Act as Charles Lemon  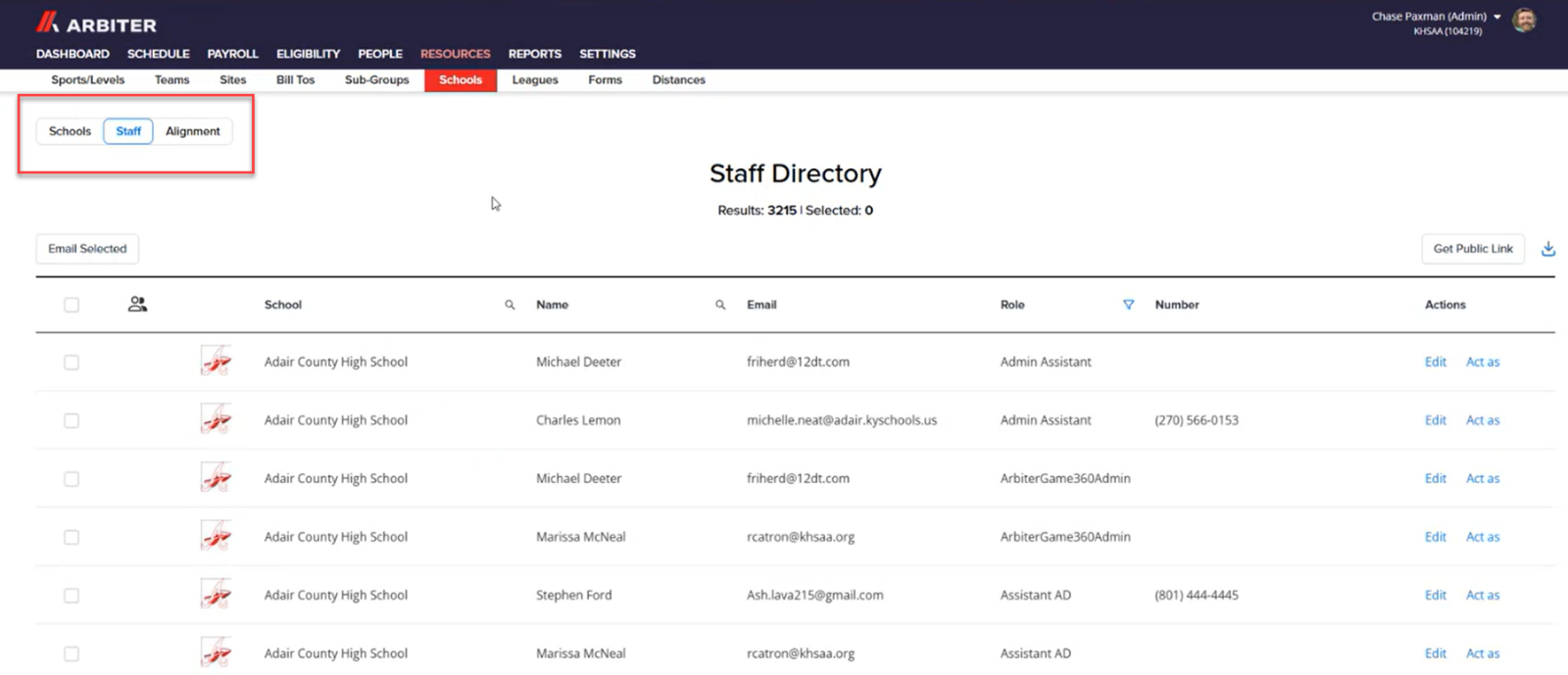[1483, 420]
